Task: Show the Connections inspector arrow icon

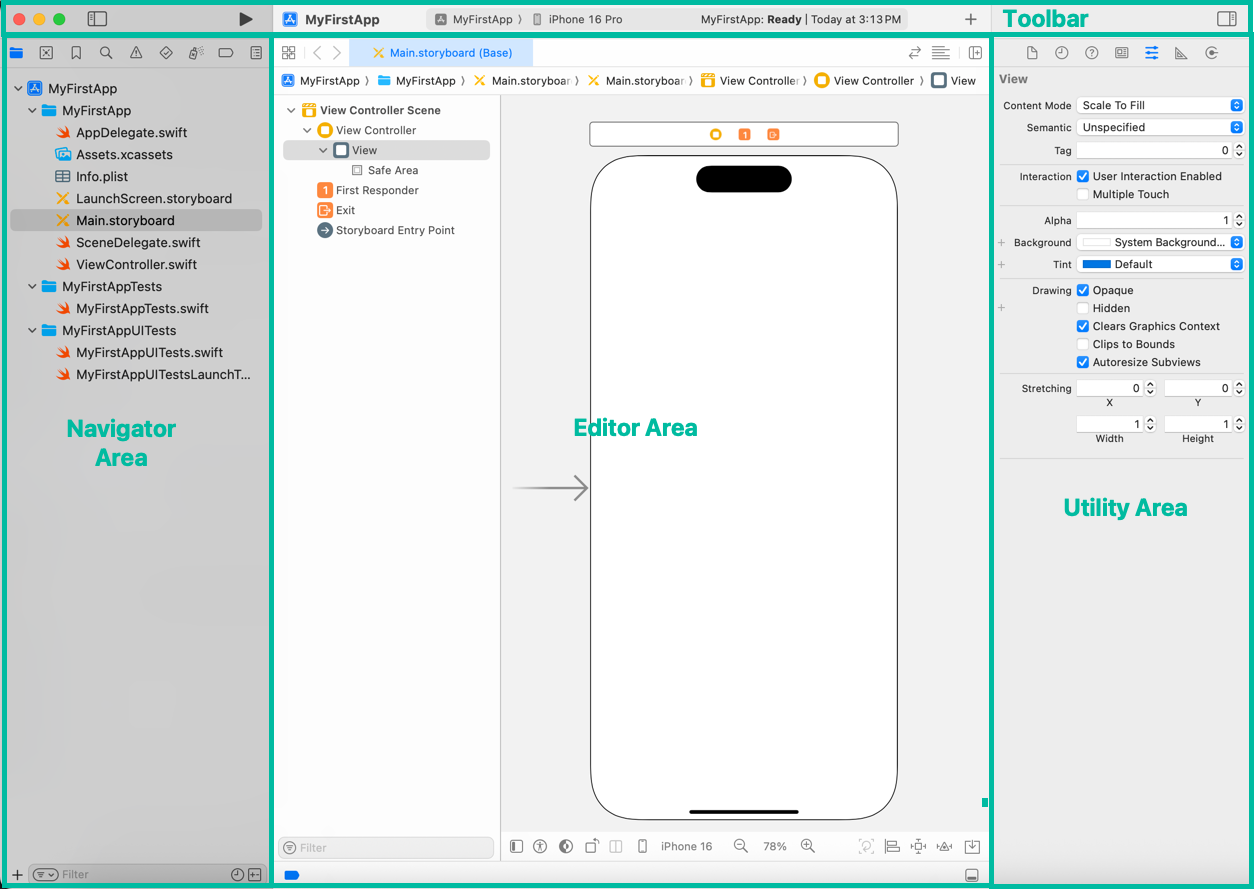Action: point(1211,53)
